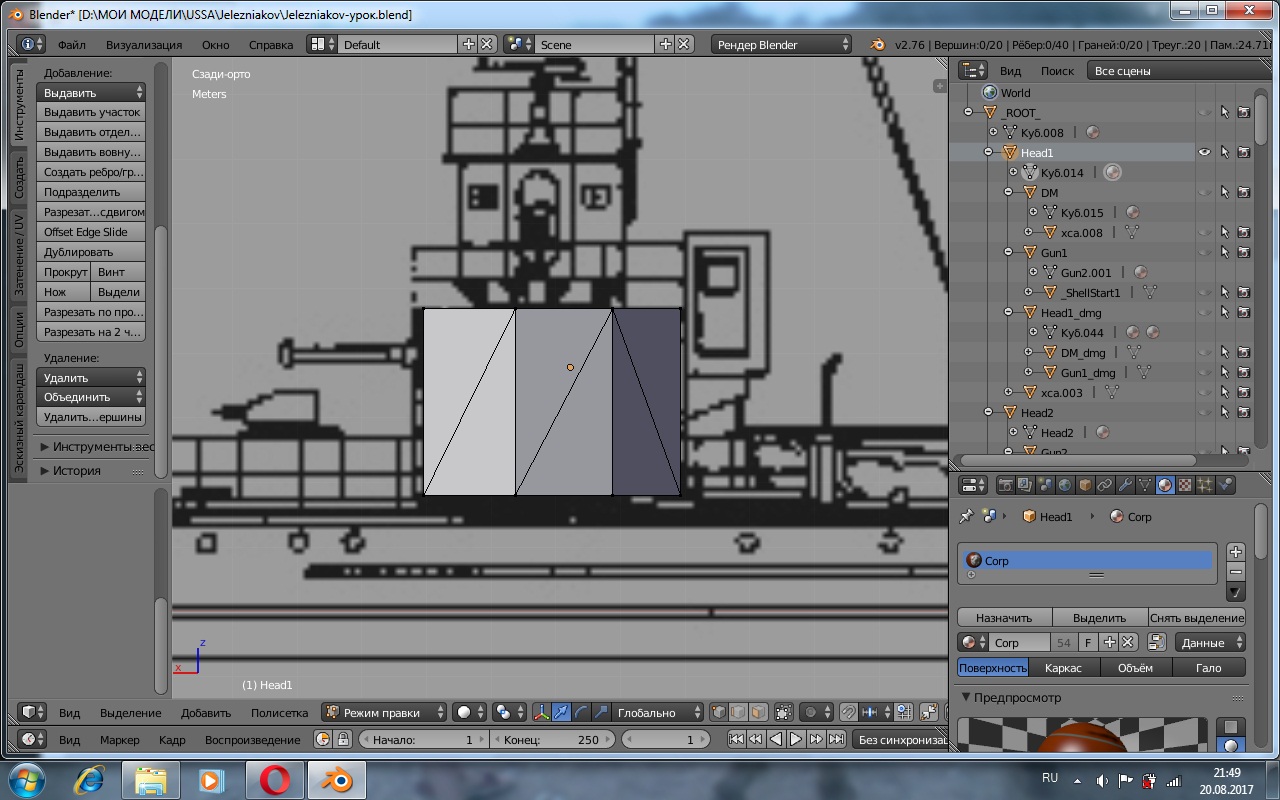Open the Режим правки mode dropdown
This screenshot has width=1280, height=800.
(x=385, y=713)
